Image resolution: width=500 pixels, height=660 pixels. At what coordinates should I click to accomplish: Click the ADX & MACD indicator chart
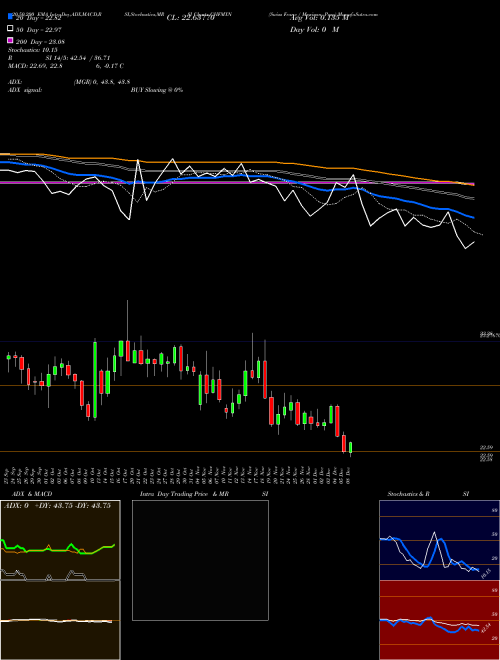(60, 580)
